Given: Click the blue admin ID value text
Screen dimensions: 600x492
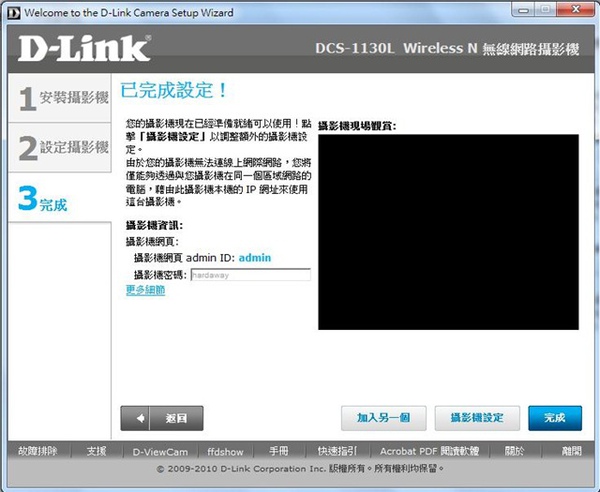Looking at the screenshot, I should pos(255,258).
